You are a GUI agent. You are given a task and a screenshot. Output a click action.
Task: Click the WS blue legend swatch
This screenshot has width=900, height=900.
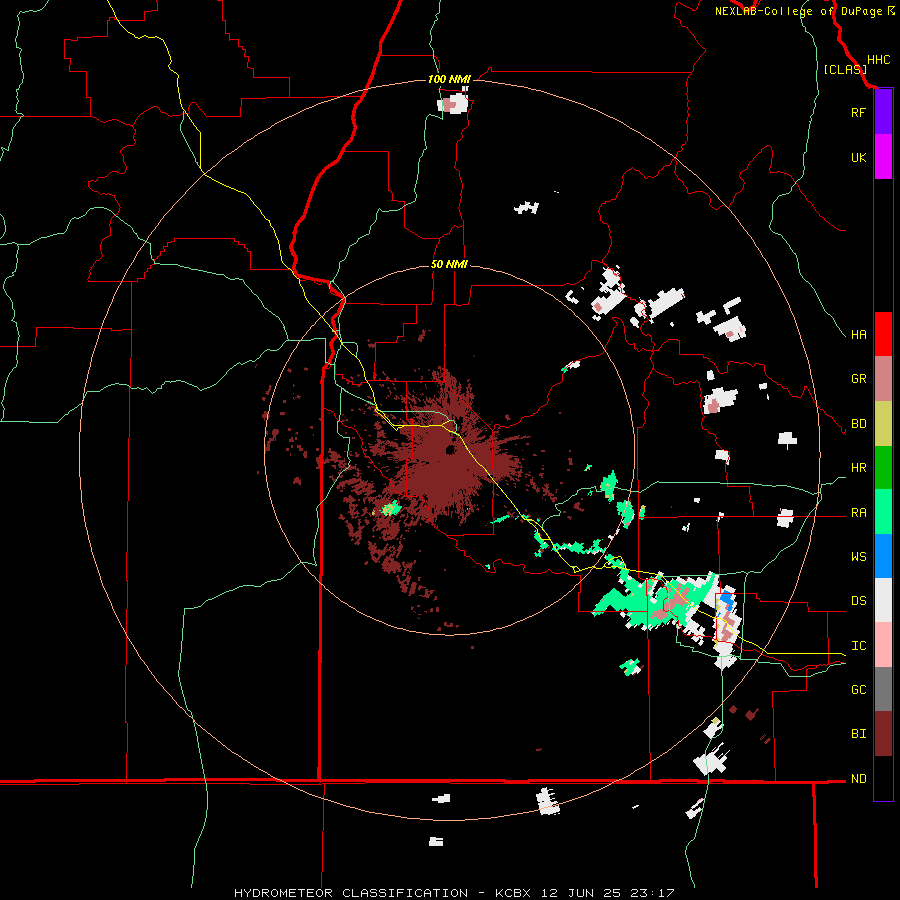[x=883, y=556]
